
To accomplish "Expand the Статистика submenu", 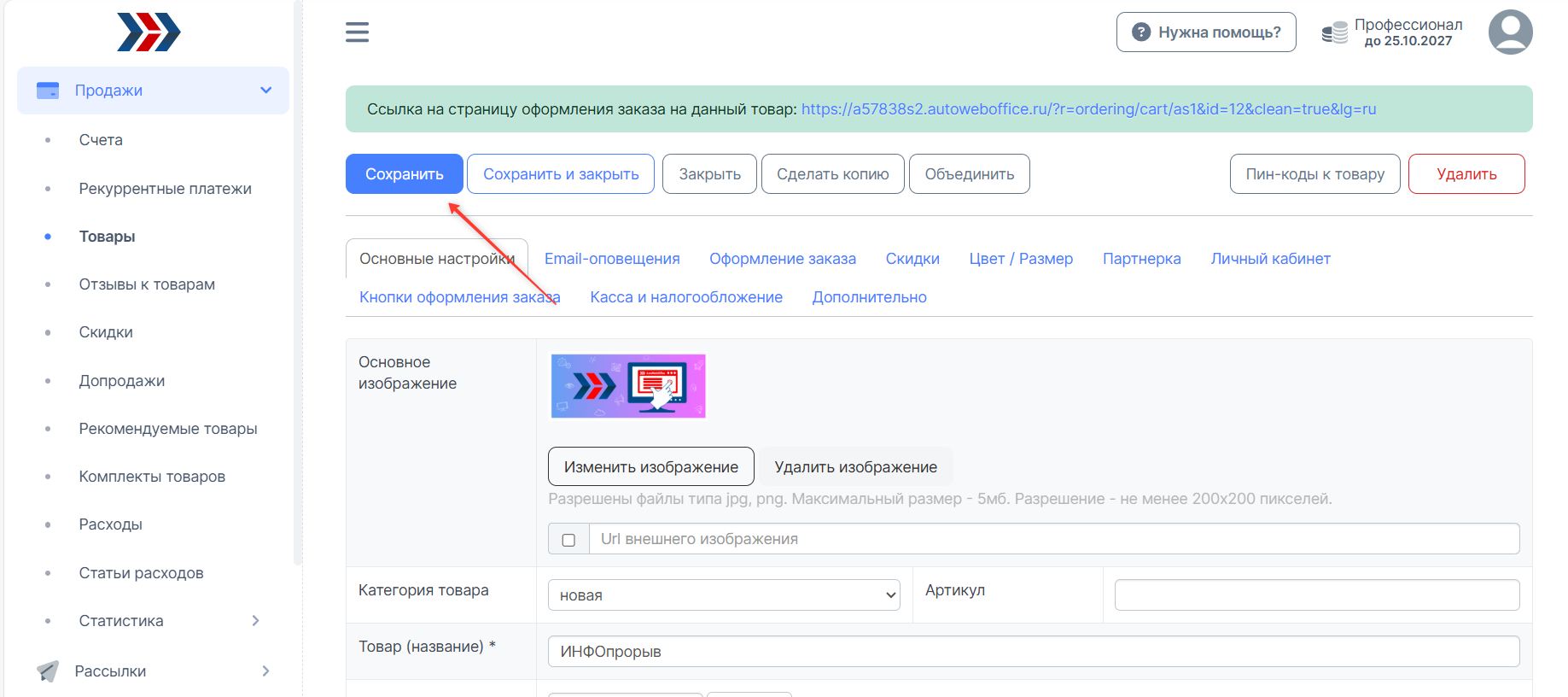I will [255, 621].
